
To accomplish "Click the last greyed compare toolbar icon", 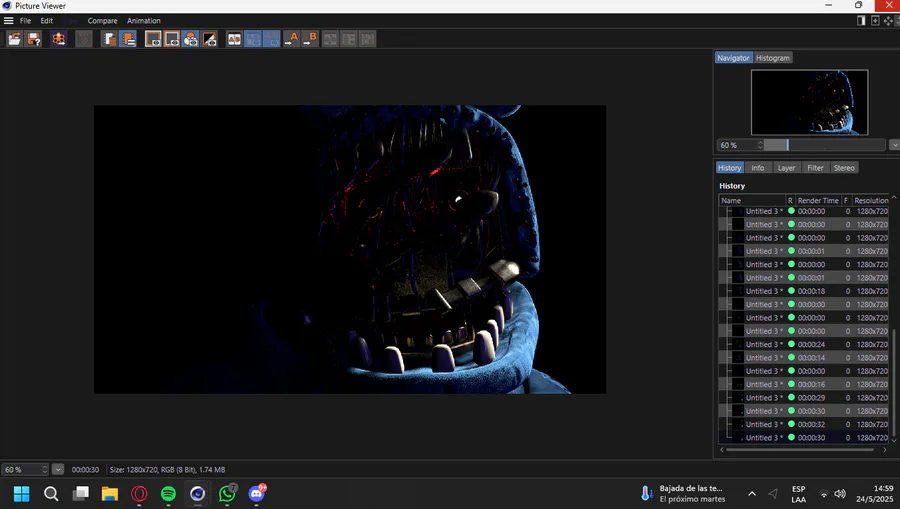I will (x=368, y=39).
